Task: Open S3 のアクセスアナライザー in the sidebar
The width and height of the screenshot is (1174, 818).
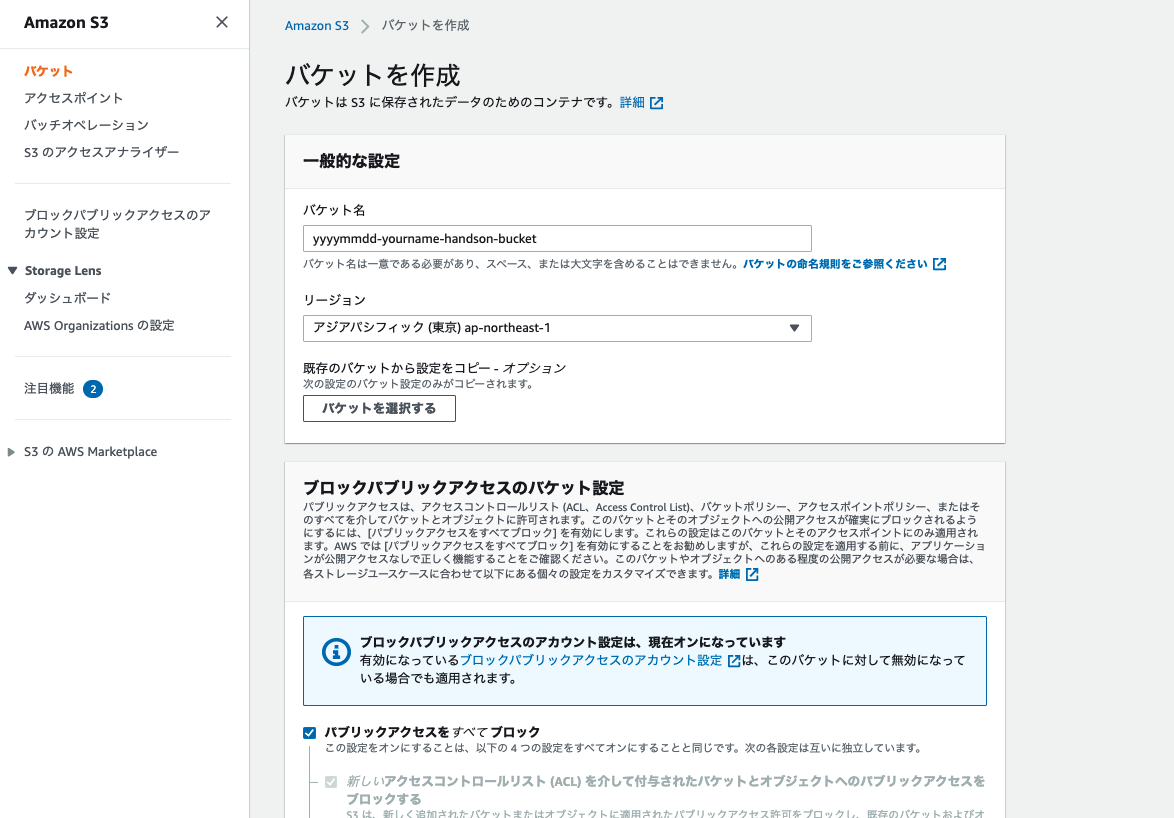Action: coord(101,152)
